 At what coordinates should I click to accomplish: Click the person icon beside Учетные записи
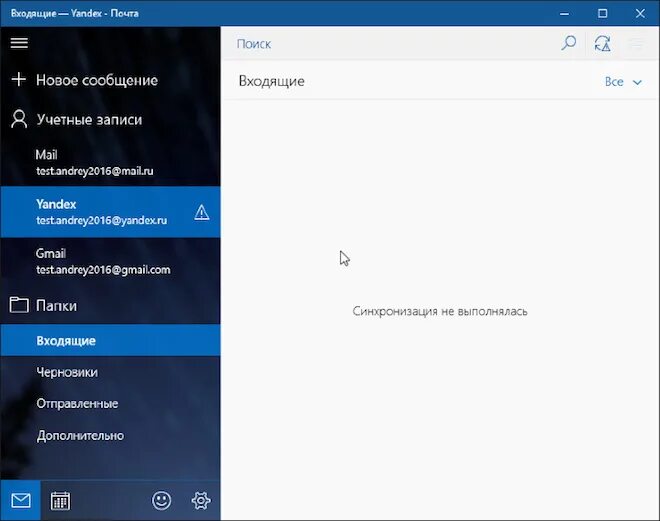click(x=19, y=119)
